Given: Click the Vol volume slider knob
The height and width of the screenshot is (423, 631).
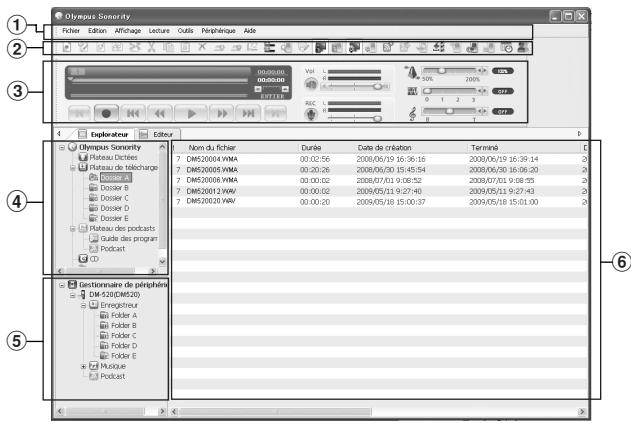Looking at the screenshot, I should tap(377, 86).
